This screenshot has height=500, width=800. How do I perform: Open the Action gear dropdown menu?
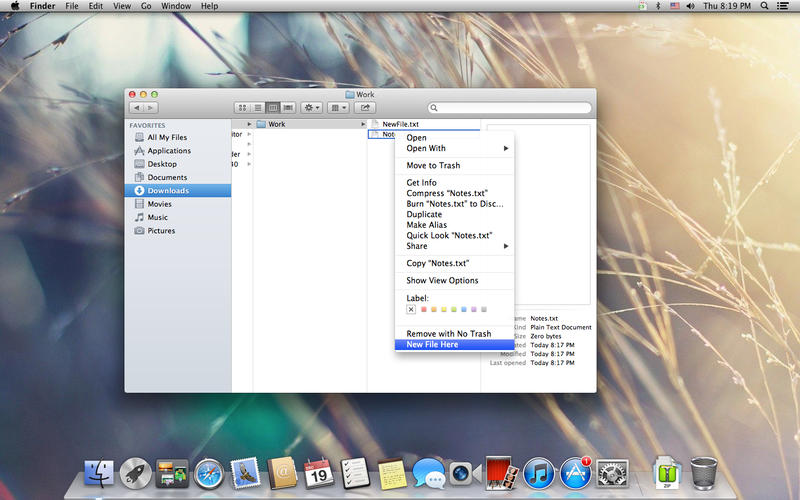(312, 108)
